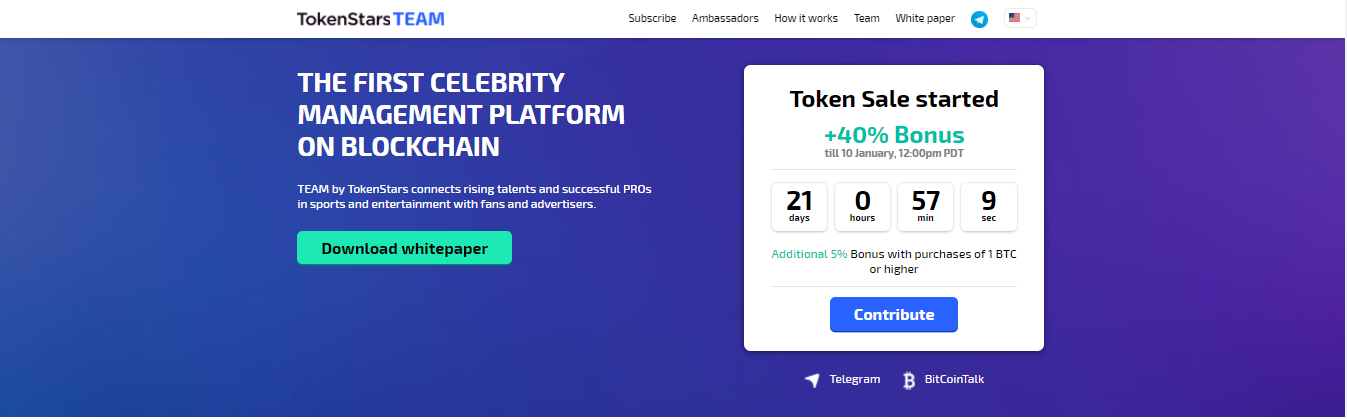Click the paper plane Telegram icon
The width and height of the screenshot is (1347, 419).
(812, 380)
